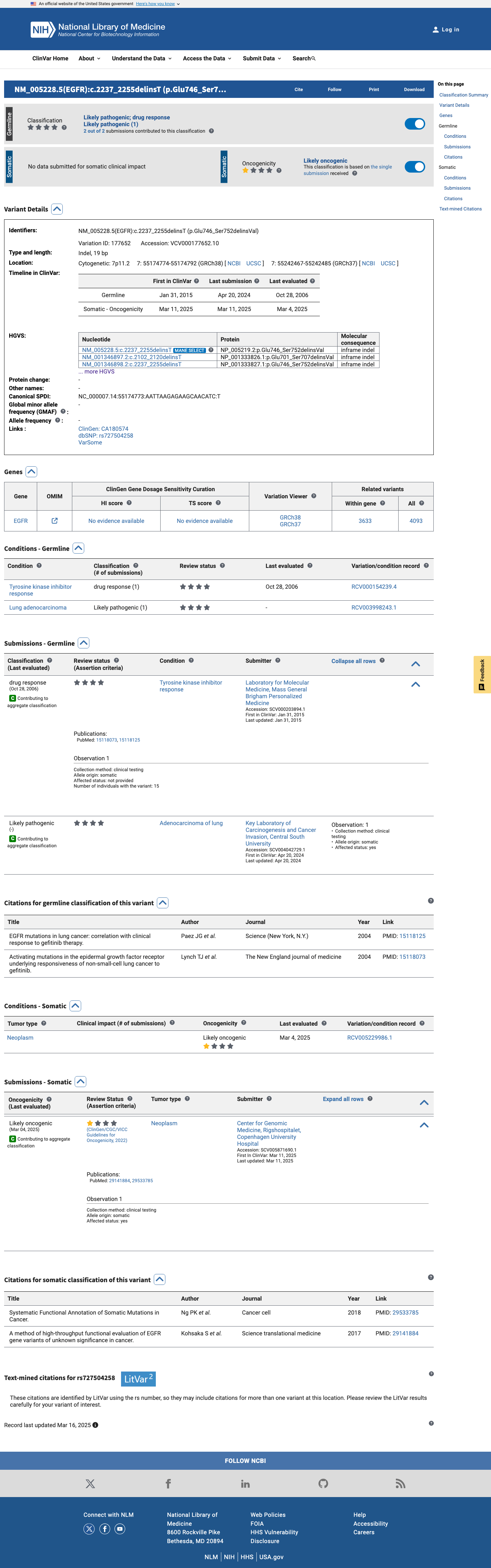Open the Submit Data menu

(x=262, y=58)
